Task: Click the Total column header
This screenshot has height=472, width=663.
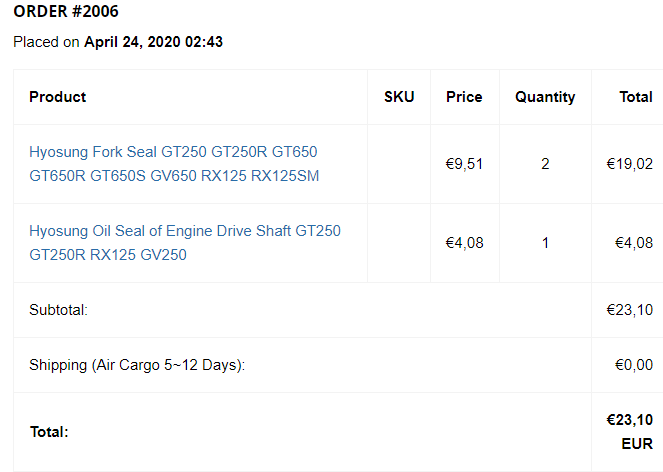Action: [636, 97]
